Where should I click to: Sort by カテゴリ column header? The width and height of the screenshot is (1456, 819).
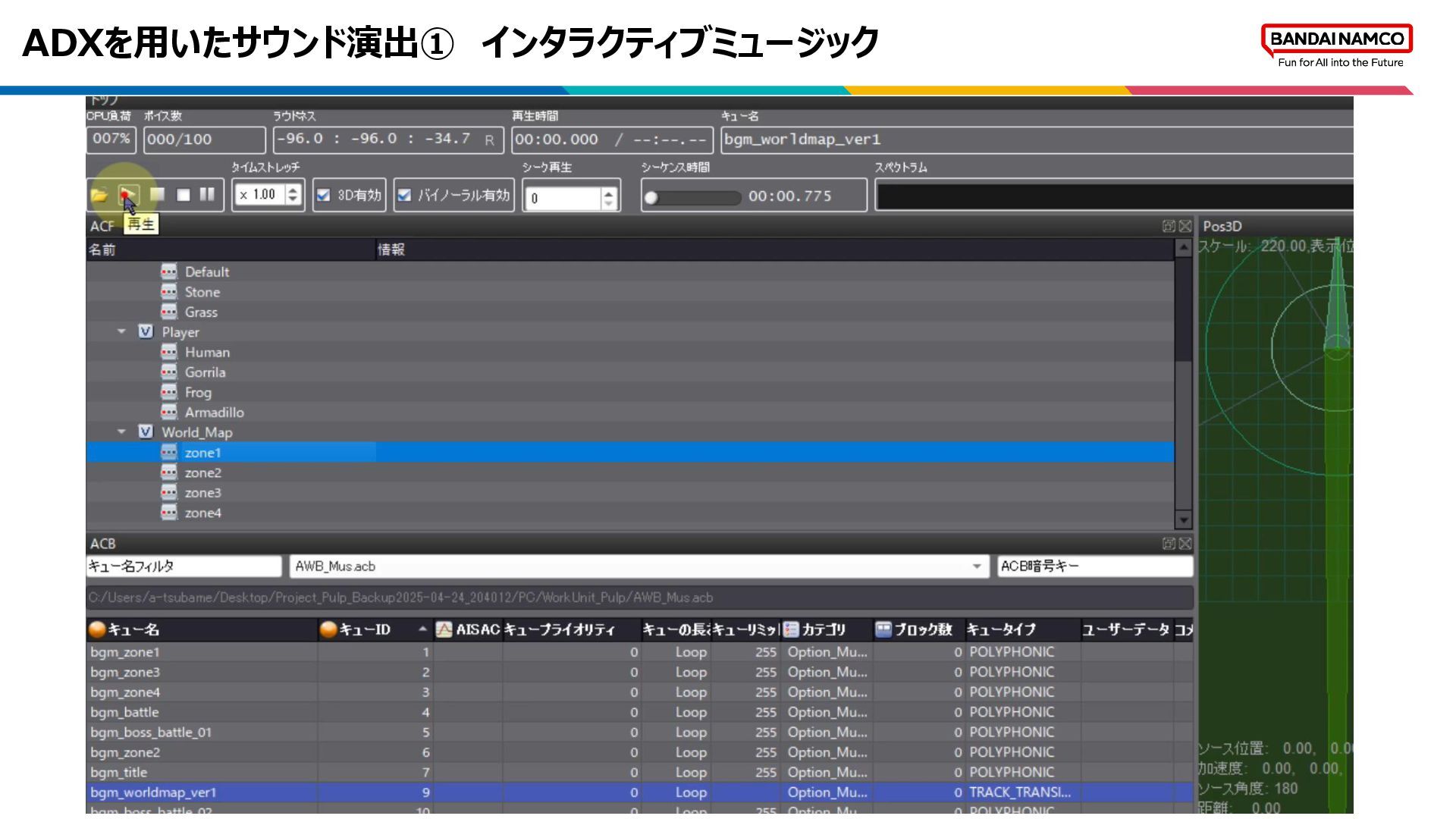pos(823,629)
